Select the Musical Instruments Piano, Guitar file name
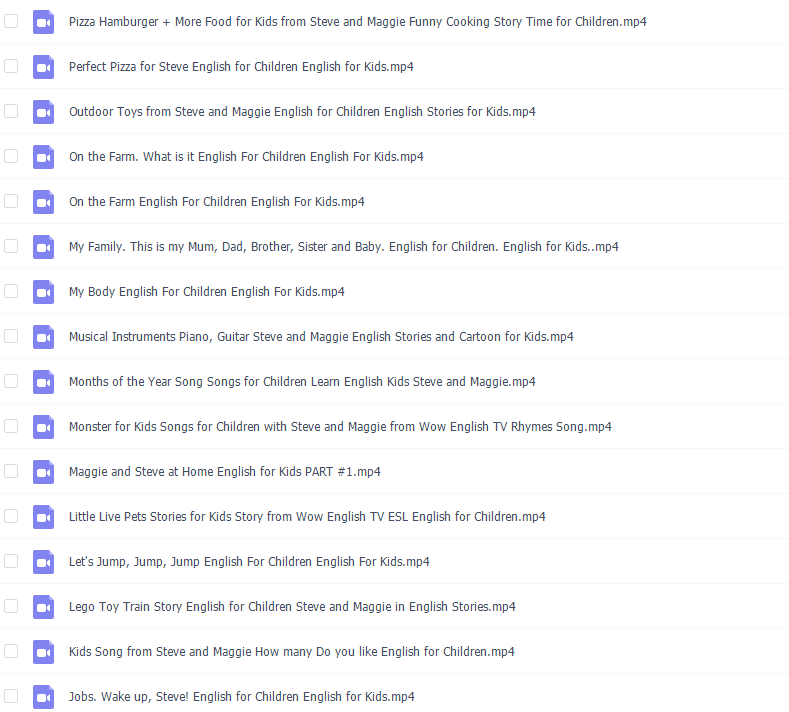The width and height of the screenshot is (789, 712). tap(321, 337)
